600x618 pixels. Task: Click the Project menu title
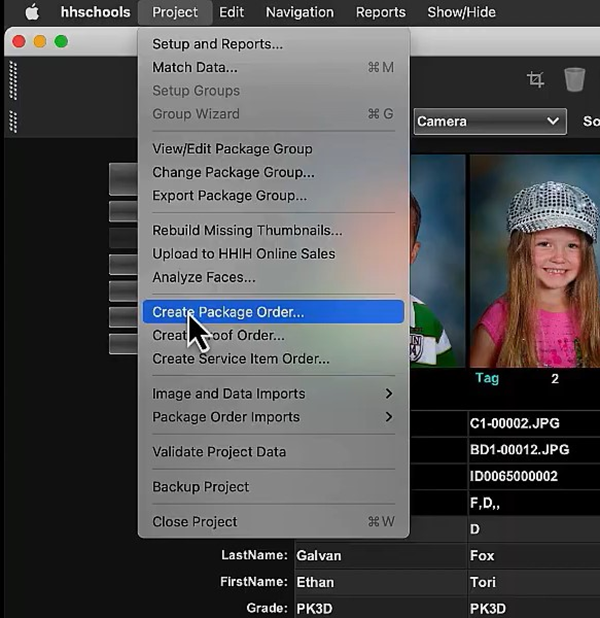(x=175, y=12)
